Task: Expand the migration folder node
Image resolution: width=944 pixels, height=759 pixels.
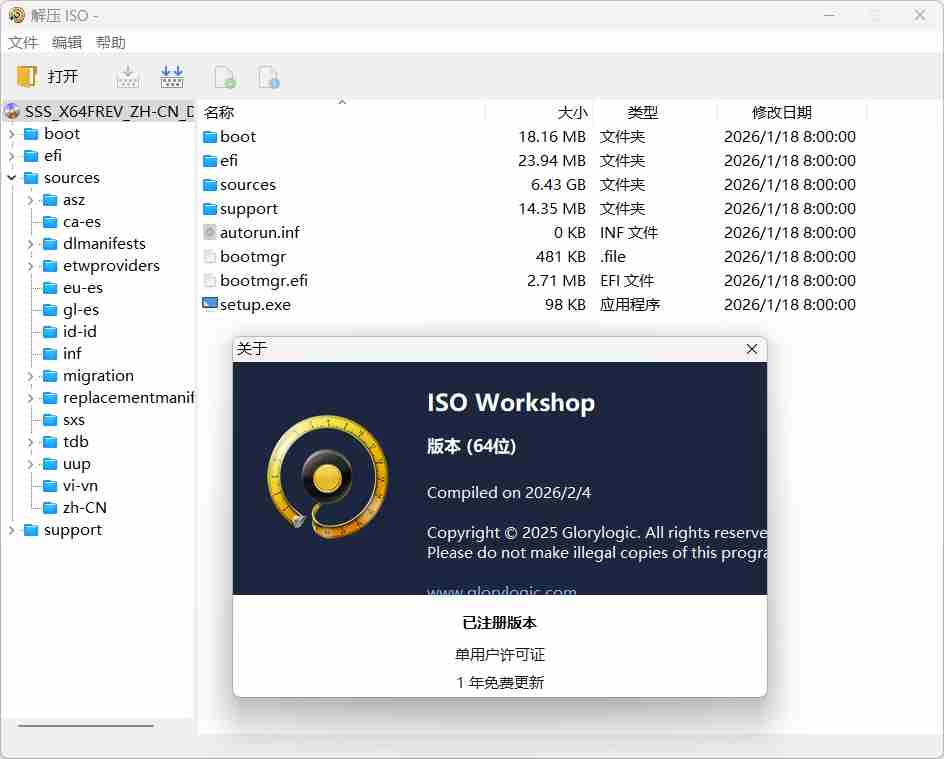Action: pos(31,376)
